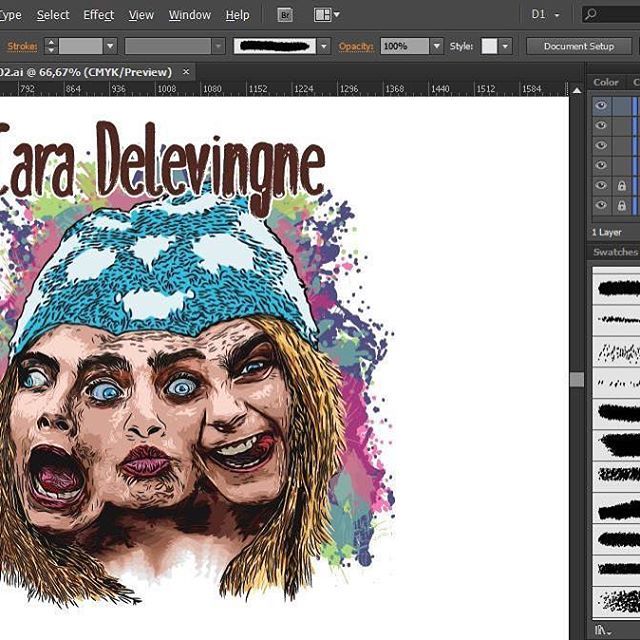Open the D1 workspace switcher dropdown
This screenshot has height=640, width=640.
[548, 15]
